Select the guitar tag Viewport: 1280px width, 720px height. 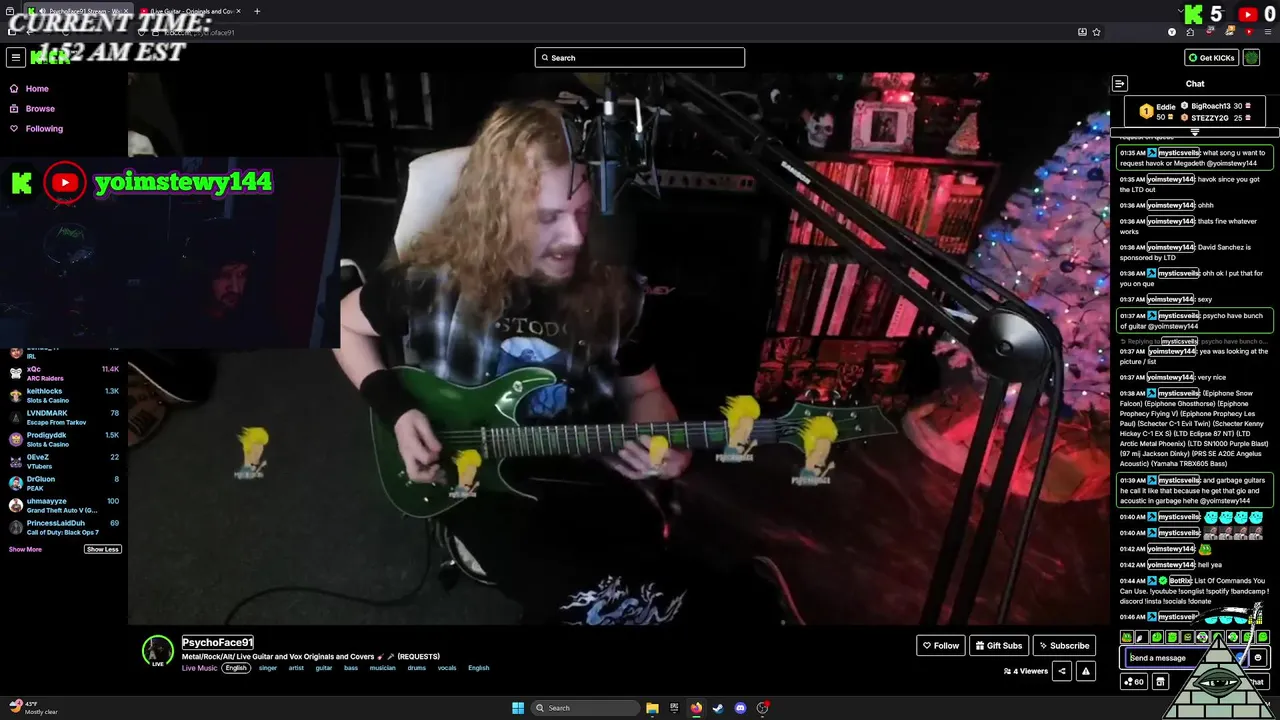(x=324, y=668)
